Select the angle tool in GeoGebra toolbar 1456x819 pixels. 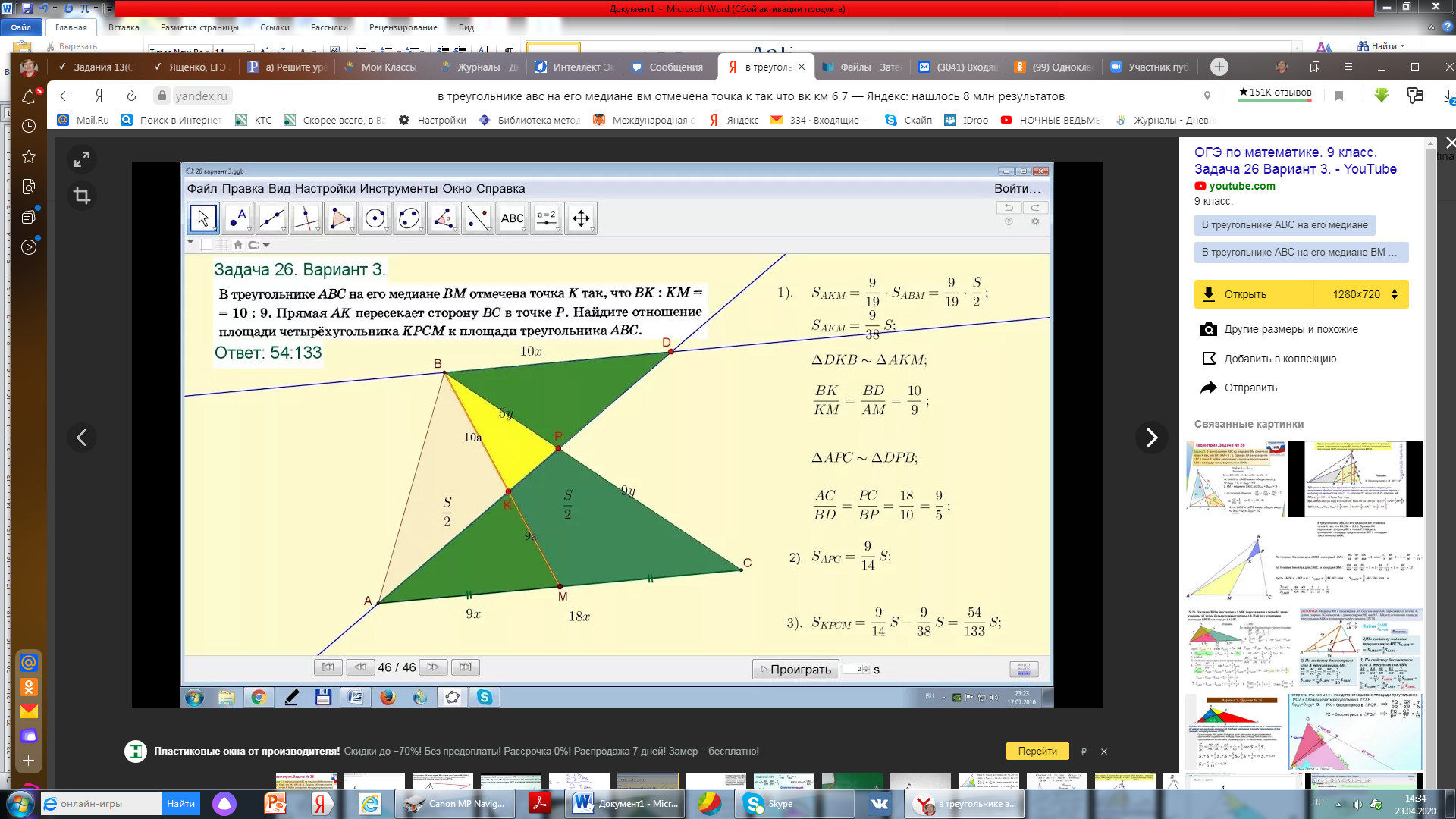444,218
